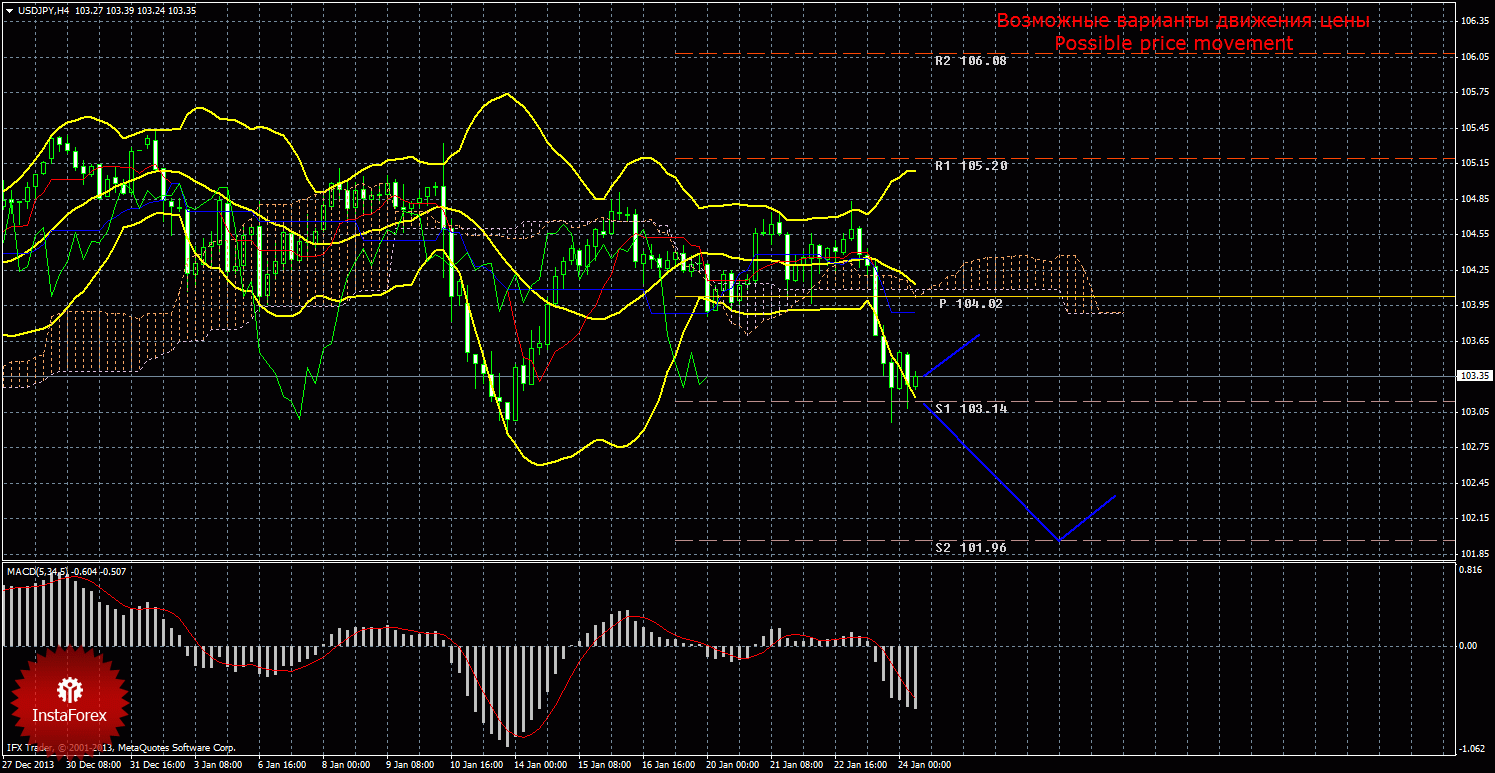Click the 'Possible price movement' heading
The height and width of the screenshot is (773, 1495).
coord(1174,44)
